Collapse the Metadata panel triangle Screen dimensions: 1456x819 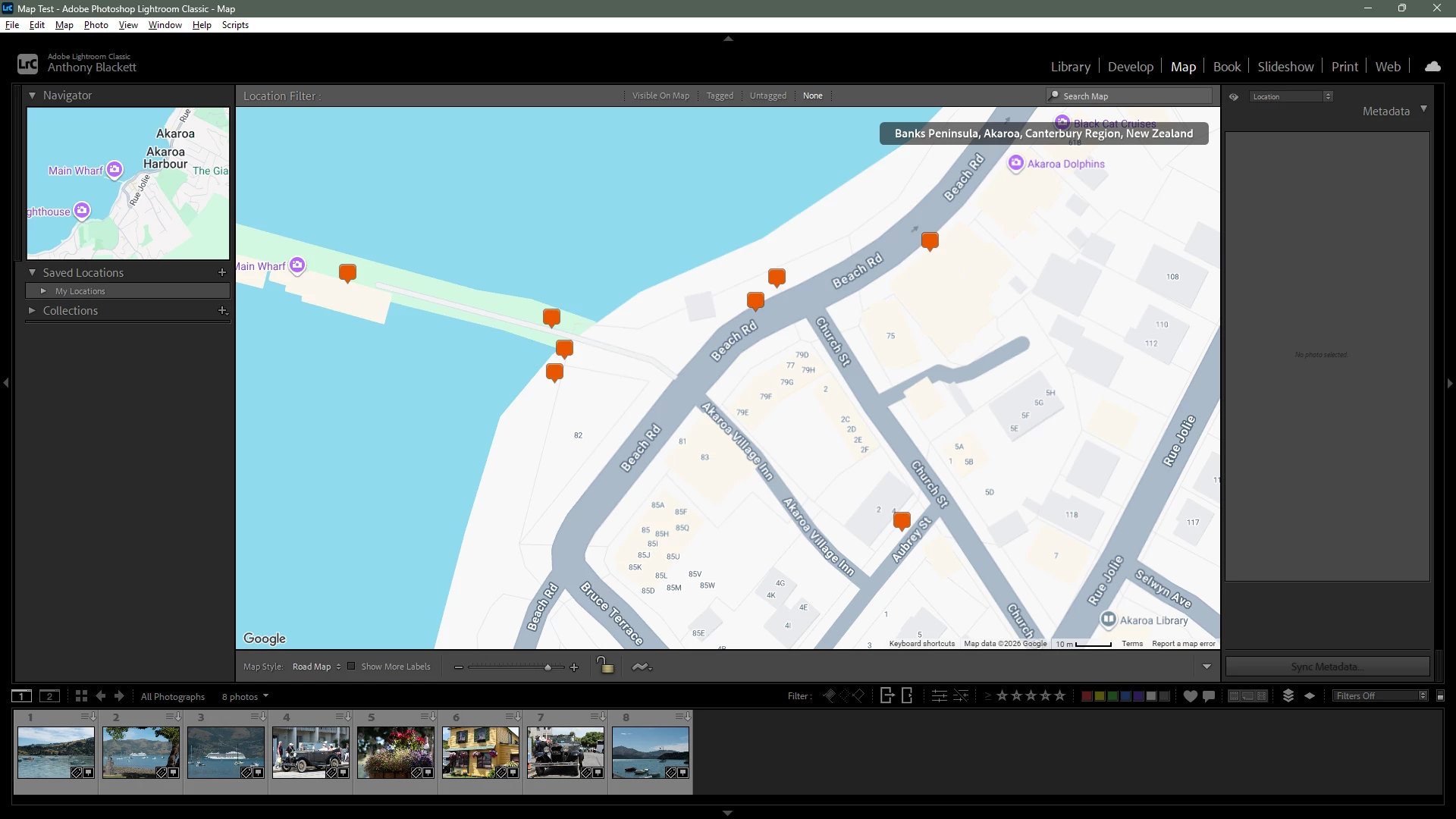coord(1423,109)
